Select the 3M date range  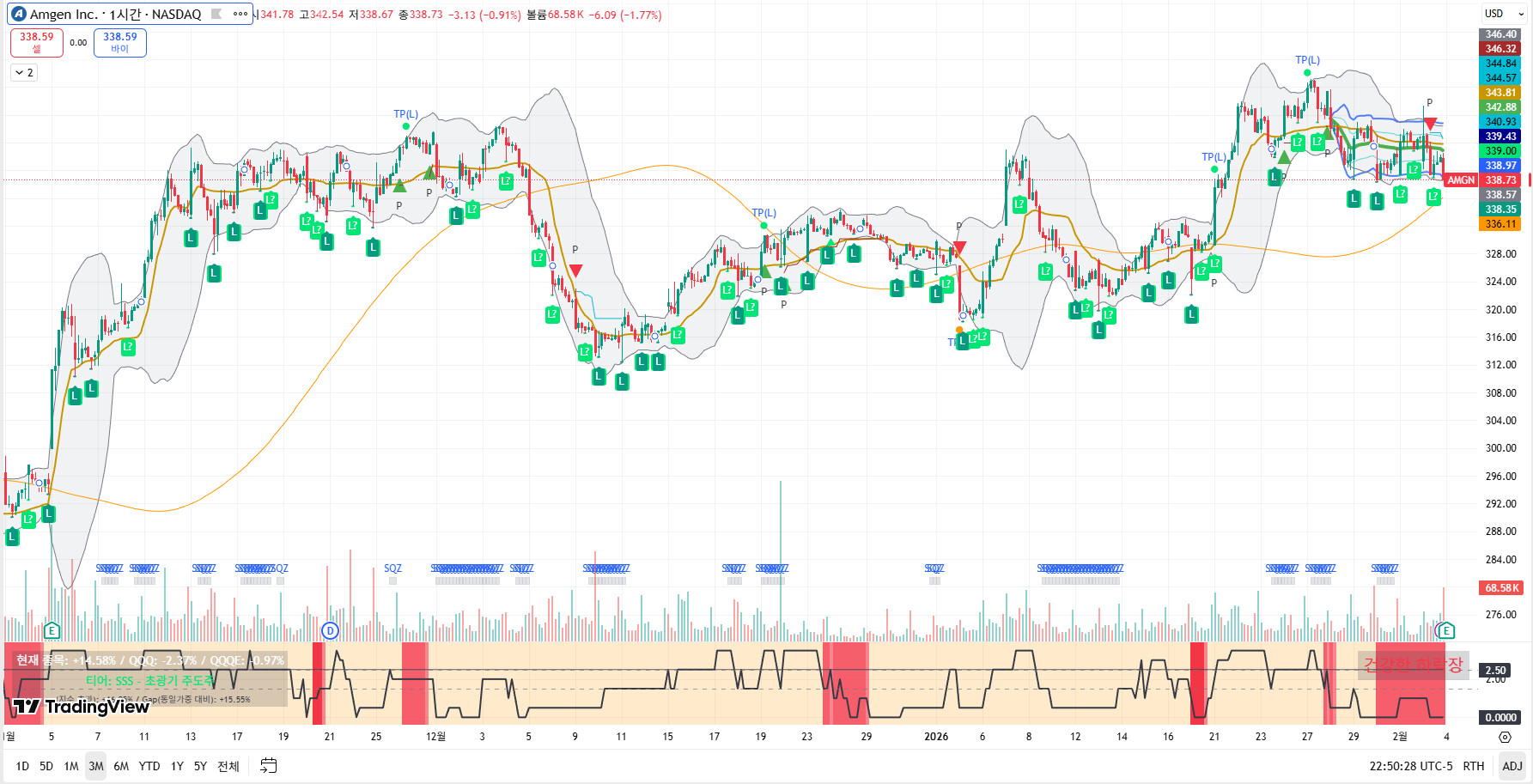coord(96,766)
